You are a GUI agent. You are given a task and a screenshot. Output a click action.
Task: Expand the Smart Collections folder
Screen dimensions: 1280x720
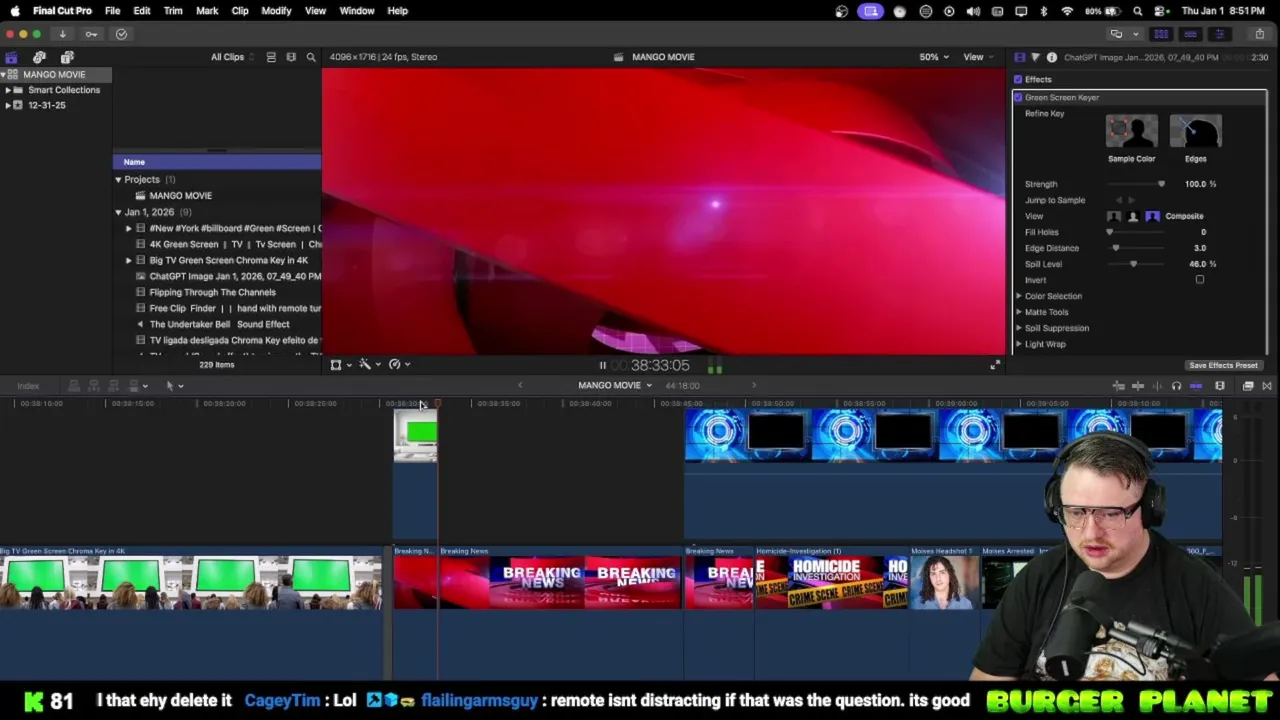coord(8,90)
